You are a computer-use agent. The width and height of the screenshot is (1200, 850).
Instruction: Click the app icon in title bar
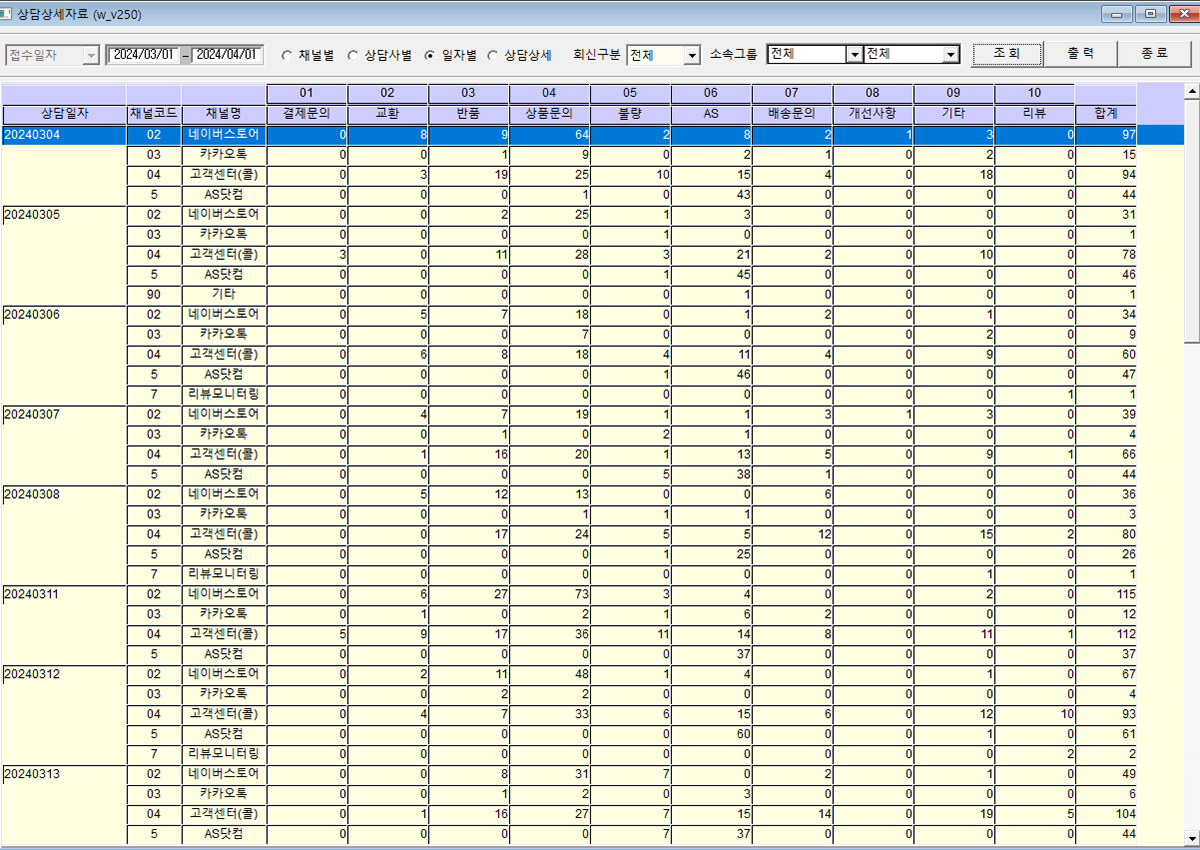coord(8,14)
